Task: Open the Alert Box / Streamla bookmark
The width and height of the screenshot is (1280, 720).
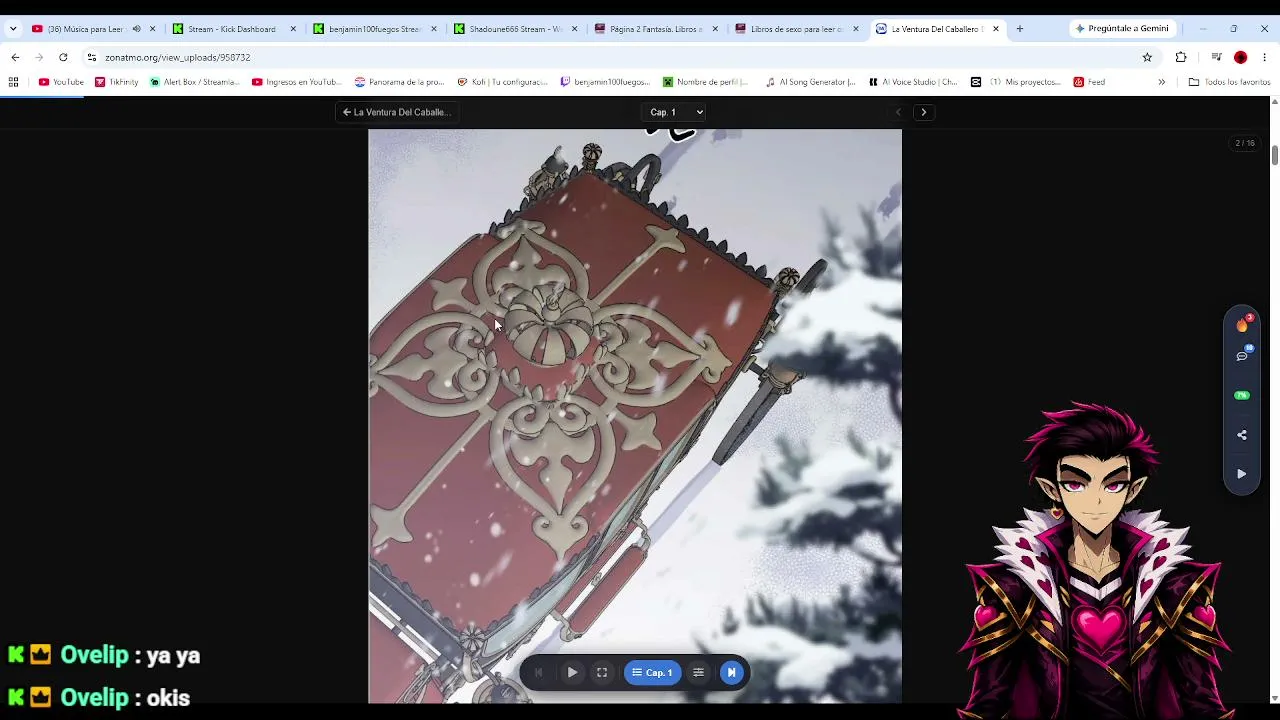Action: (194, 82)
